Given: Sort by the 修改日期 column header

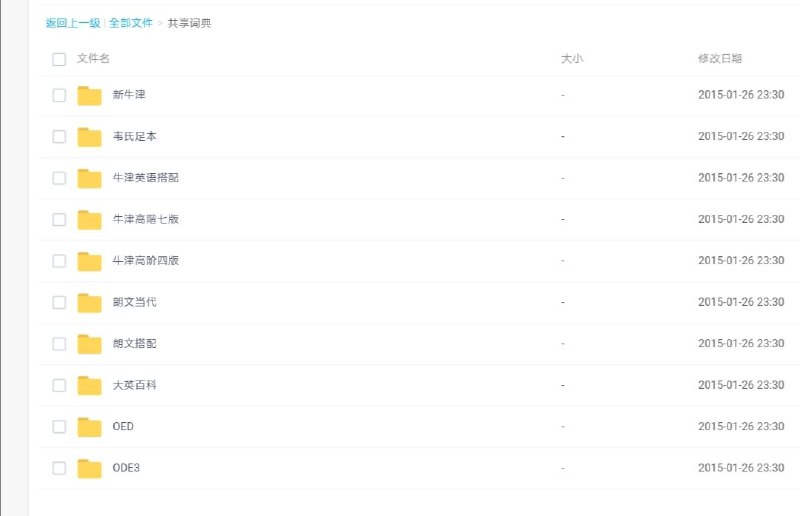Looking at the screenshot, I should 720,59.
